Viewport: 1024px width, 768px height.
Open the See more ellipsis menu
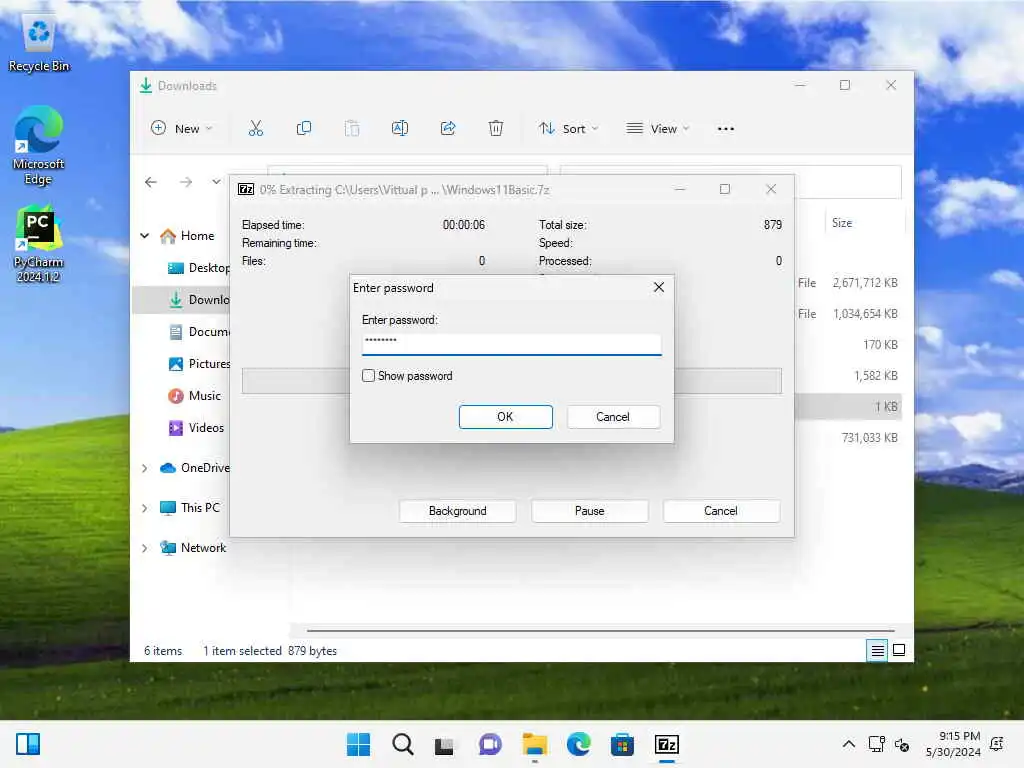point(726,129)
